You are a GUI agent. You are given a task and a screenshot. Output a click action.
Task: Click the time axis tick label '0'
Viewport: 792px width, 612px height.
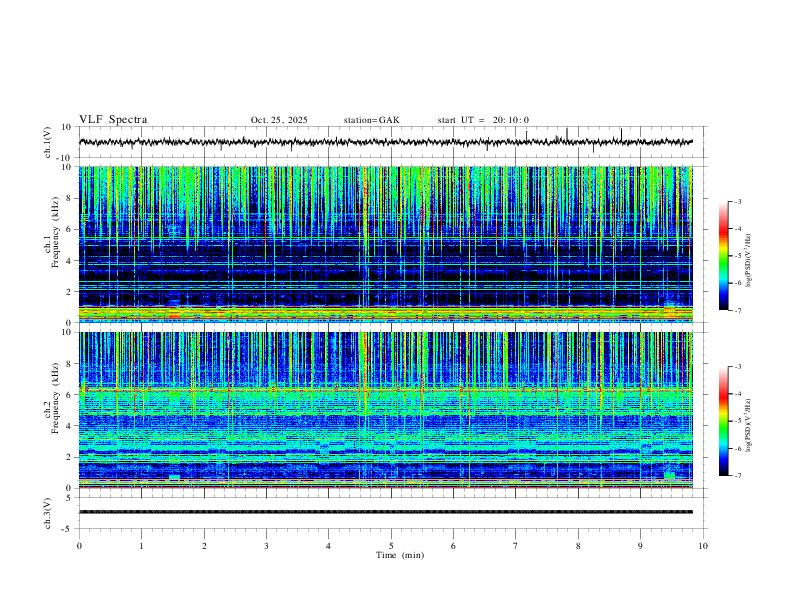79,546
